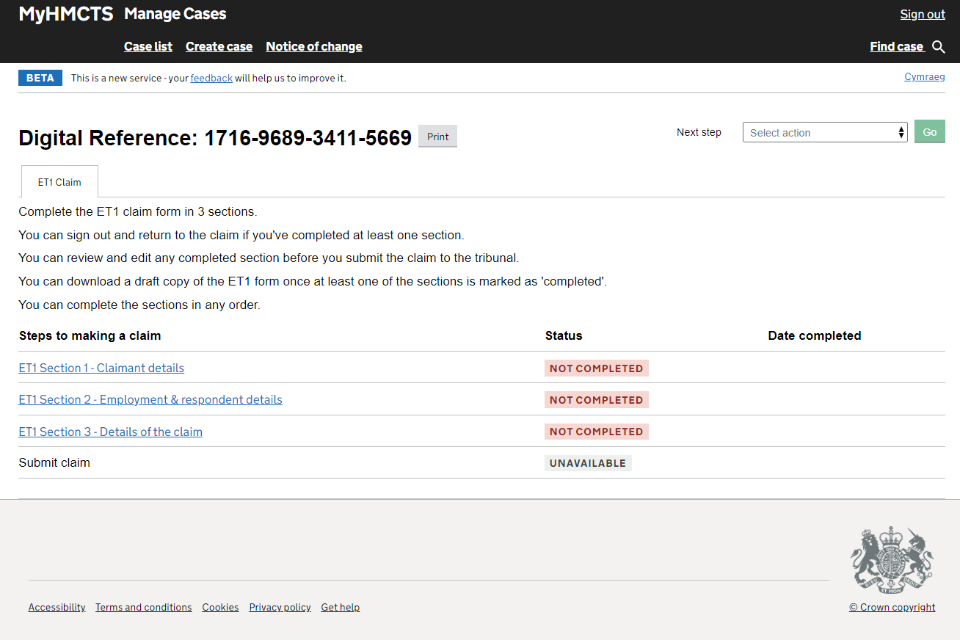Screen dimensions: 960x640
Task: Click the Print button
Action: 437,137
